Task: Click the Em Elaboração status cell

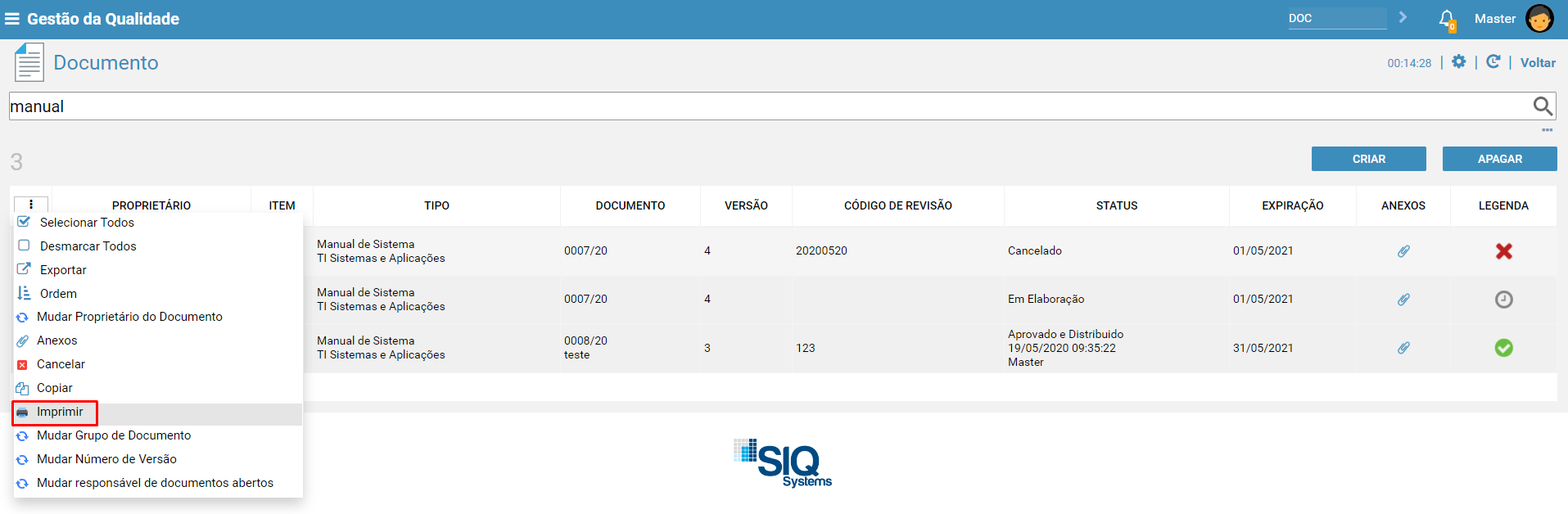Action: [x=1046, y=300]
